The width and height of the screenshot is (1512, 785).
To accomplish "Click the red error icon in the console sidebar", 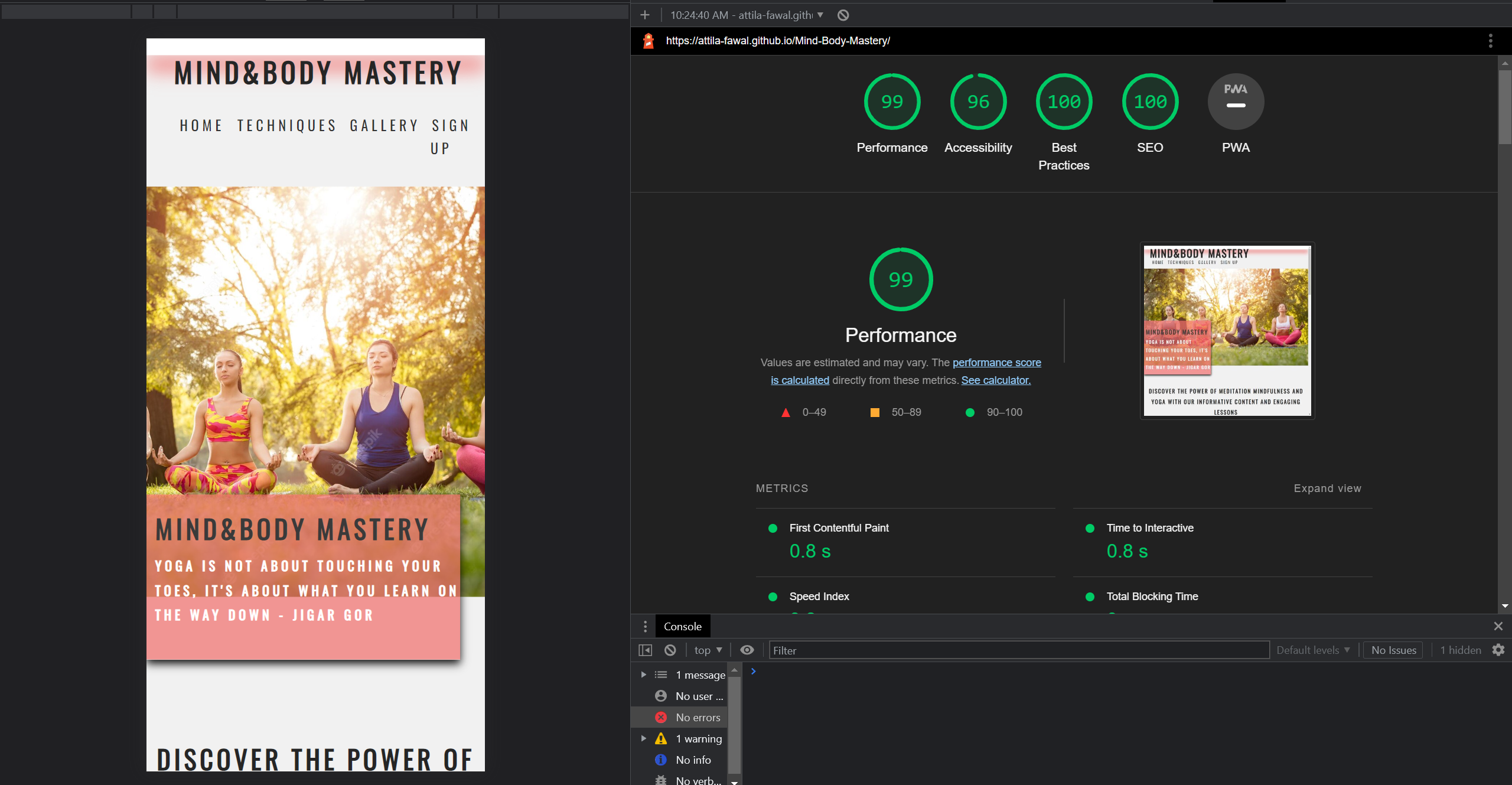I will click(660, 717).
